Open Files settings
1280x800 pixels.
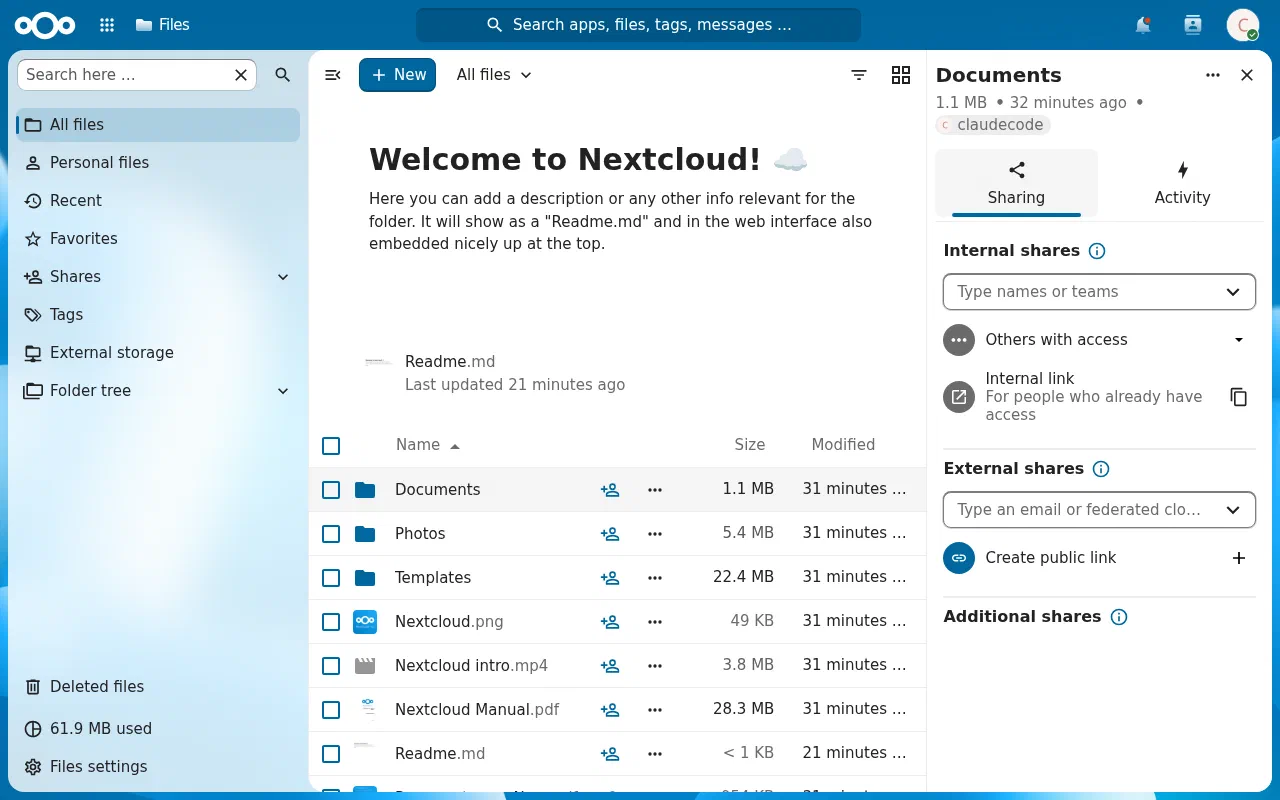coord(158,767)
